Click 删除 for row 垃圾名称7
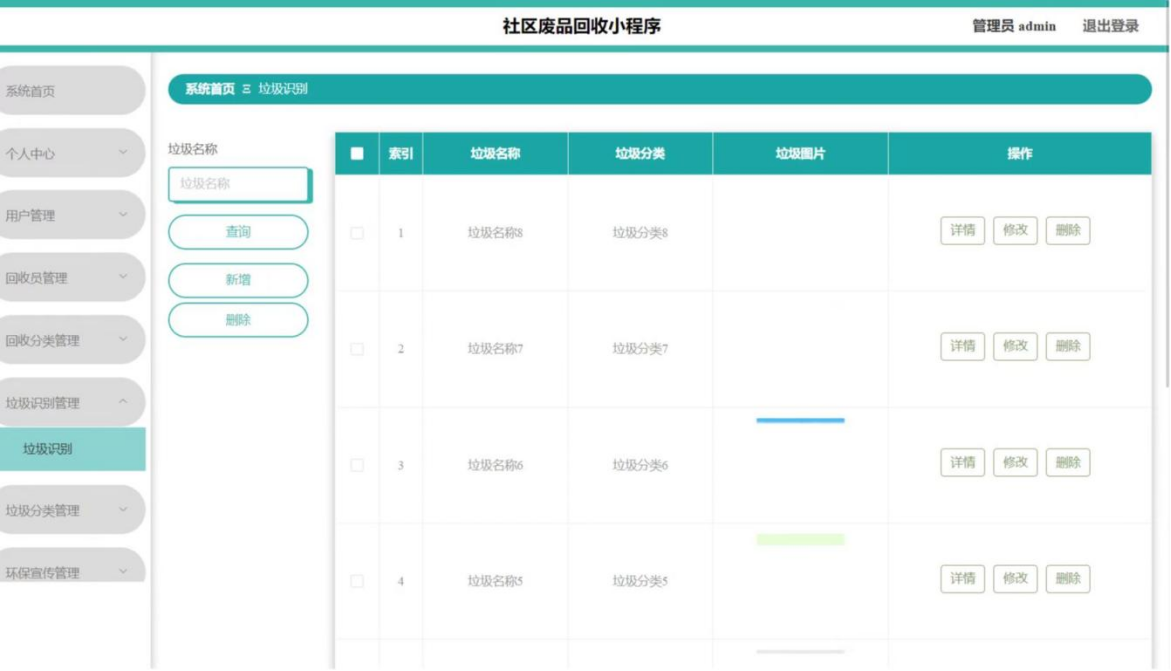Image resolution: width=1171 pixels, height=671 pixels. [1068, 346]
